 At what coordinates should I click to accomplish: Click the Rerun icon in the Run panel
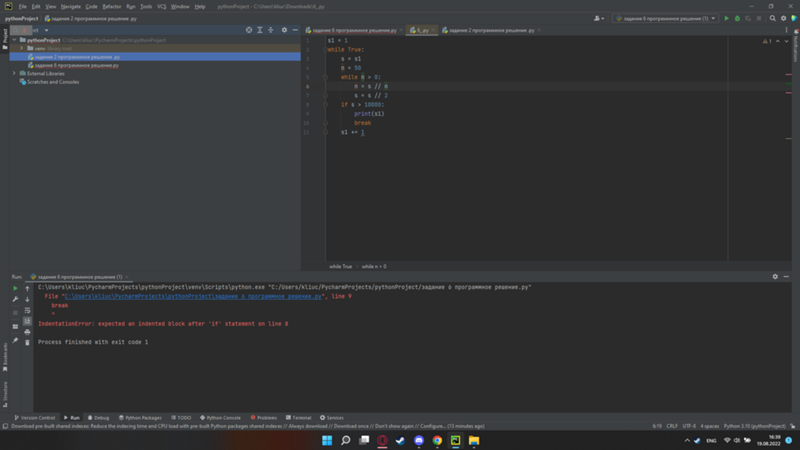(15, 288)
